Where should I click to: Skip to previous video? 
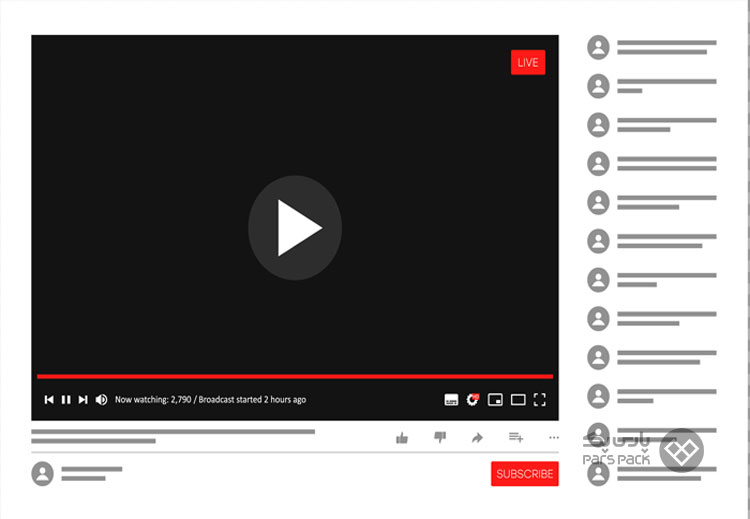[49, 399]
